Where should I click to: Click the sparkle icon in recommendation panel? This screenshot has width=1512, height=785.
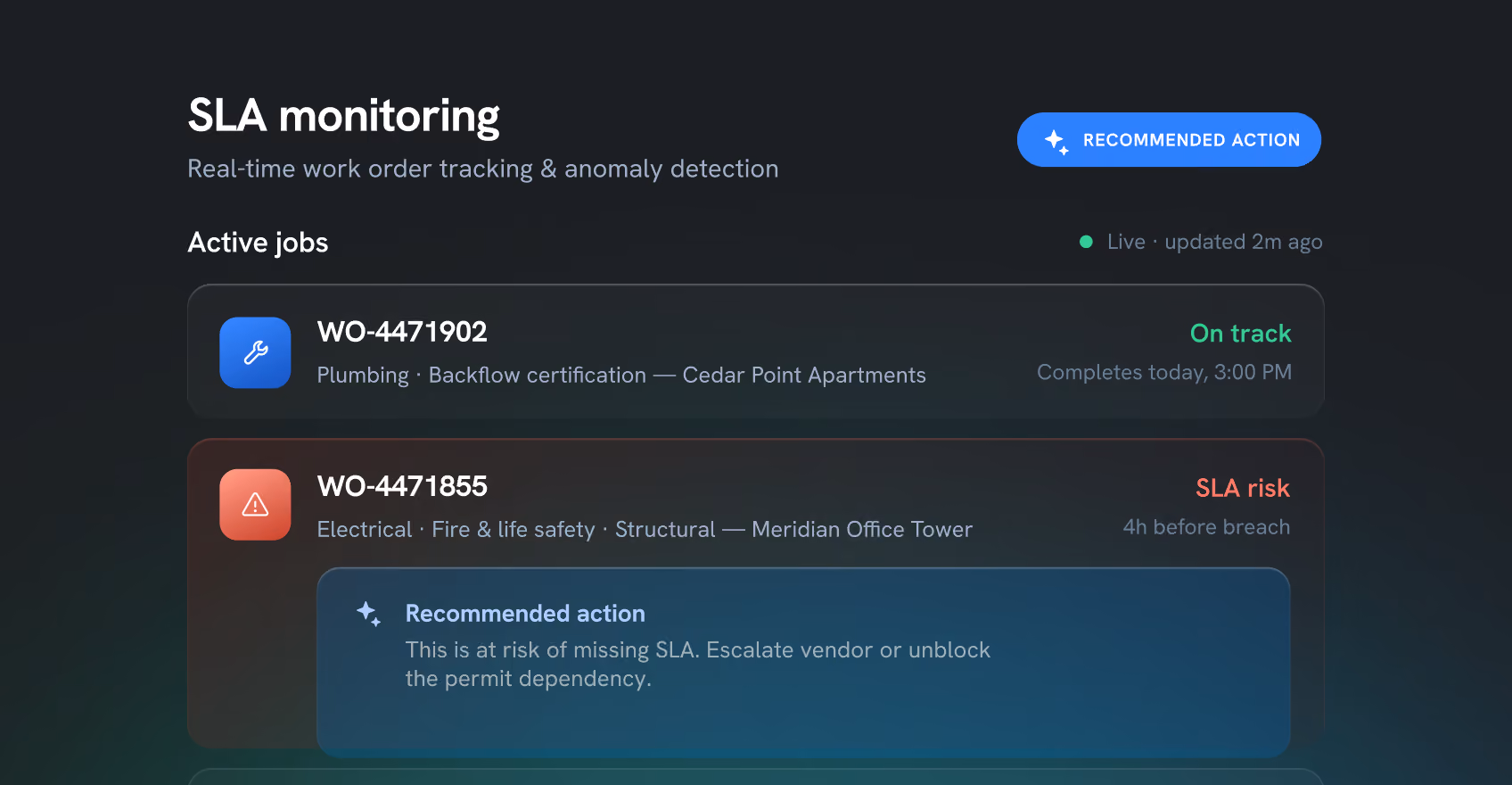368,614
